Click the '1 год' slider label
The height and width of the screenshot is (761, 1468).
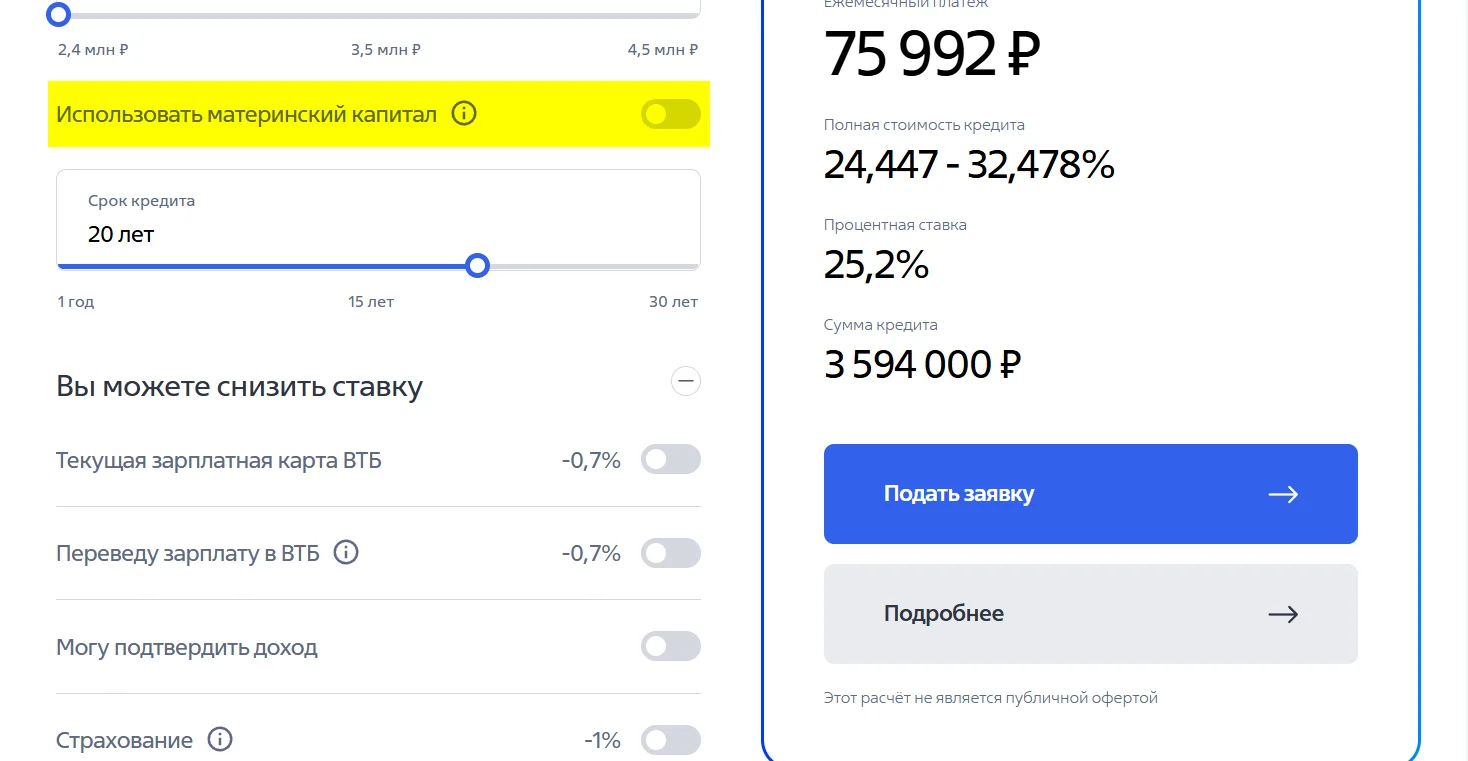(x=76, y=302)
